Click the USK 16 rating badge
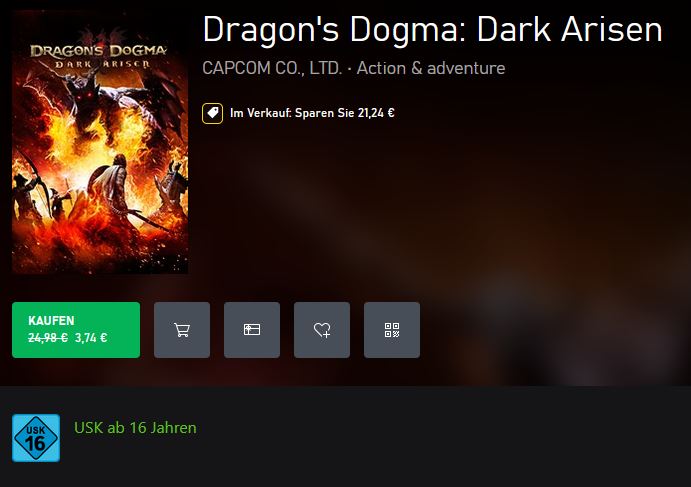 coord(36,438)
